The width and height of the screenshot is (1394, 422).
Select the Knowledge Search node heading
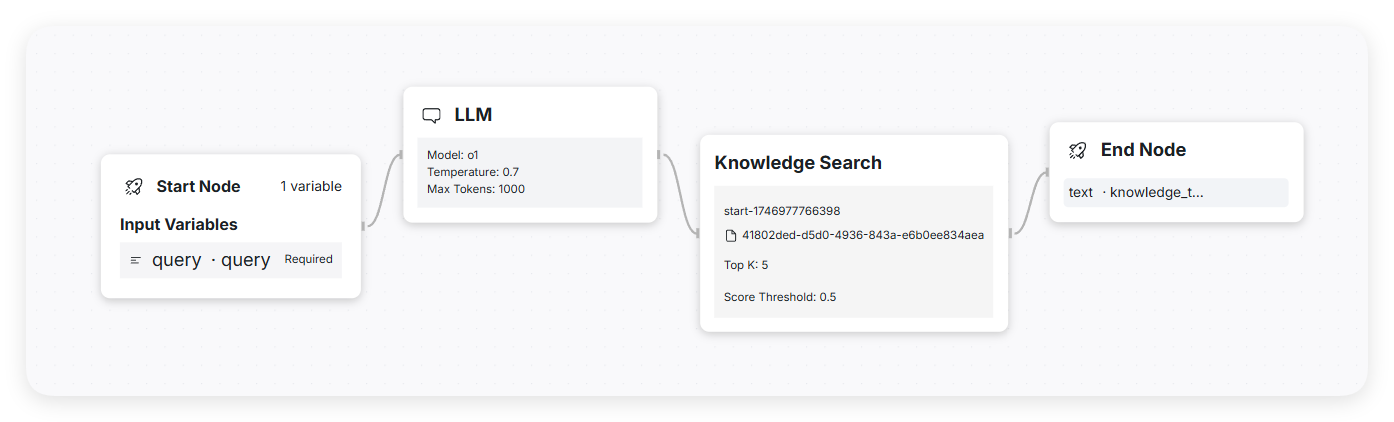point(798,162)
